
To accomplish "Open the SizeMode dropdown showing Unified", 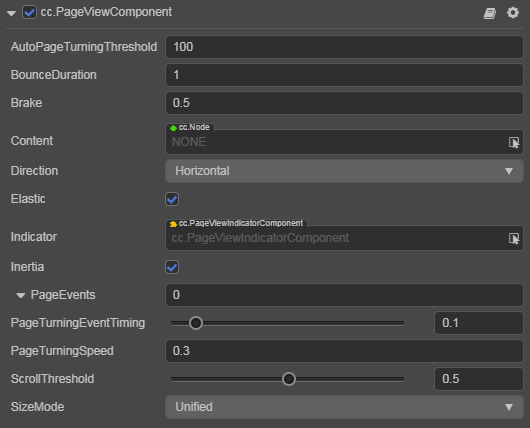I will 344,407.
